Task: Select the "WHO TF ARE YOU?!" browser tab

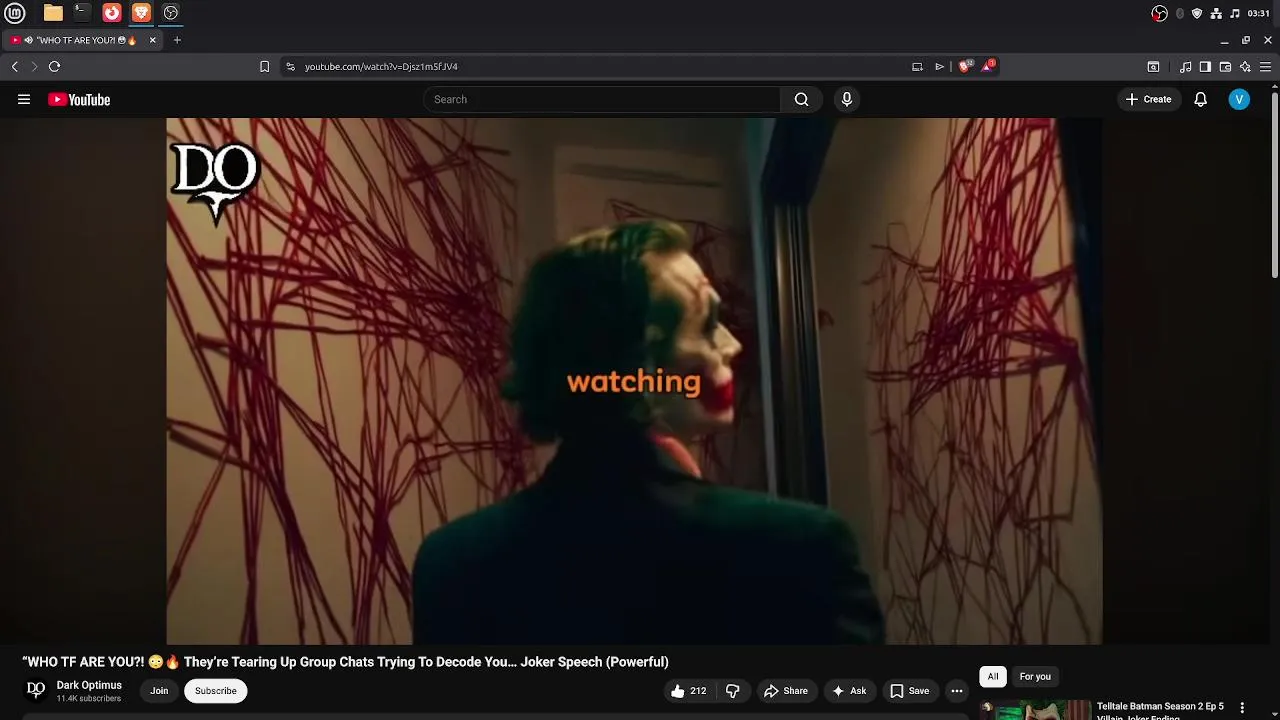Action: pyautogui.click(x=84, y=40)
